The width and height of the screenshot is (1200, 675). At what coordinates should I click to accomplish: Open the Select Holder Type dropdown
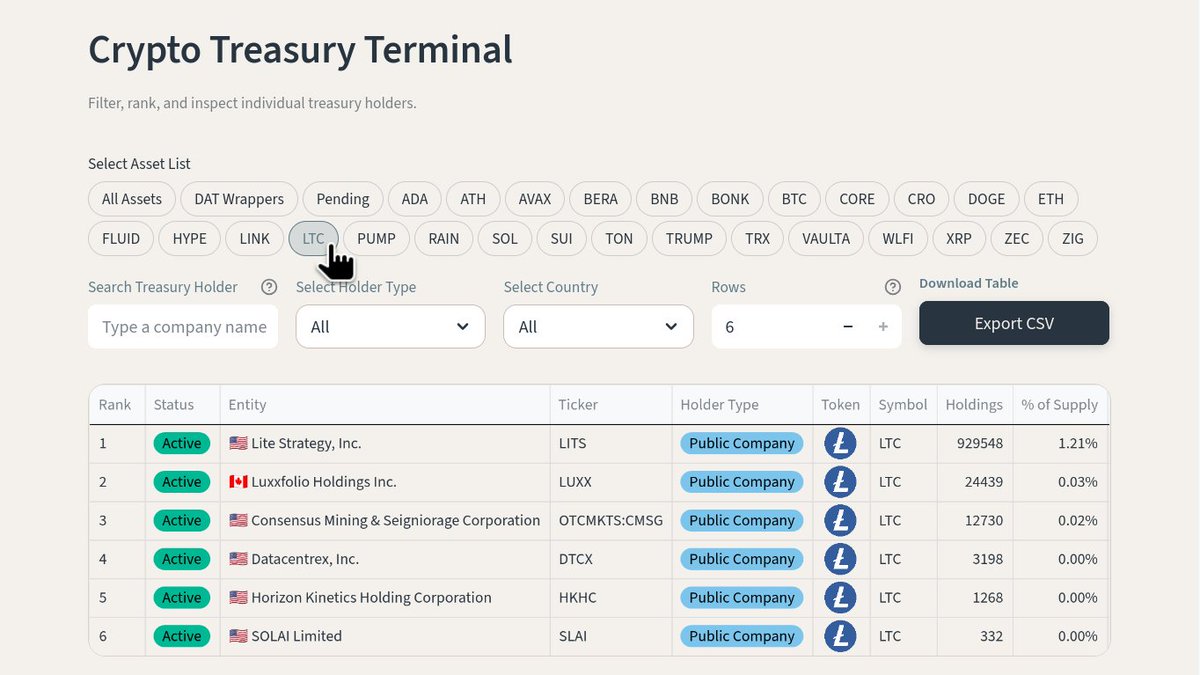pos(390,327)
